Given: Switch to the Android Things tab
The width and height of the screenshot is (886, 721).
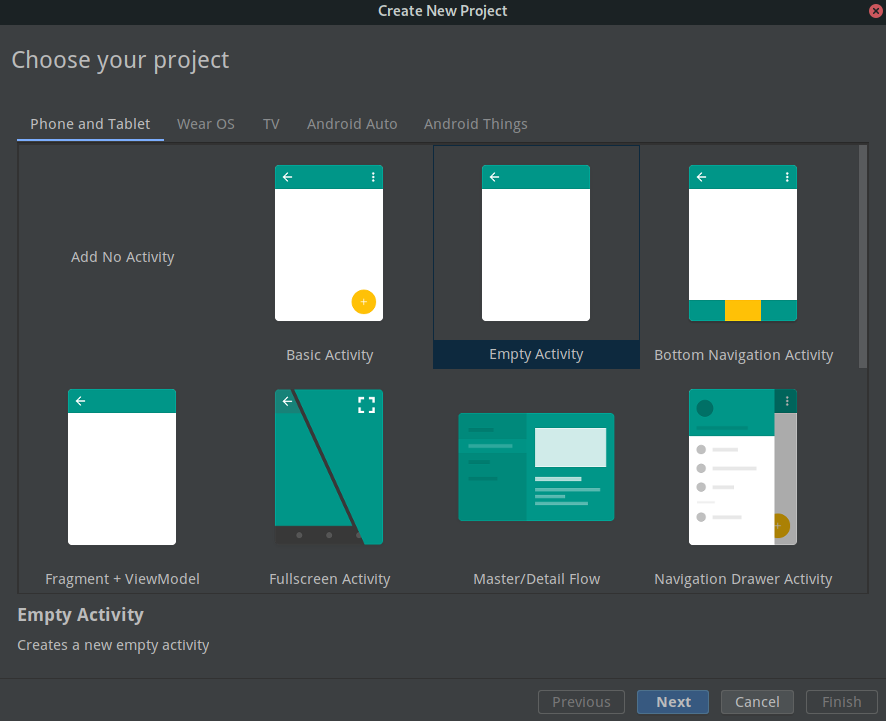Looking at the screenshot, I should point(476,124).
